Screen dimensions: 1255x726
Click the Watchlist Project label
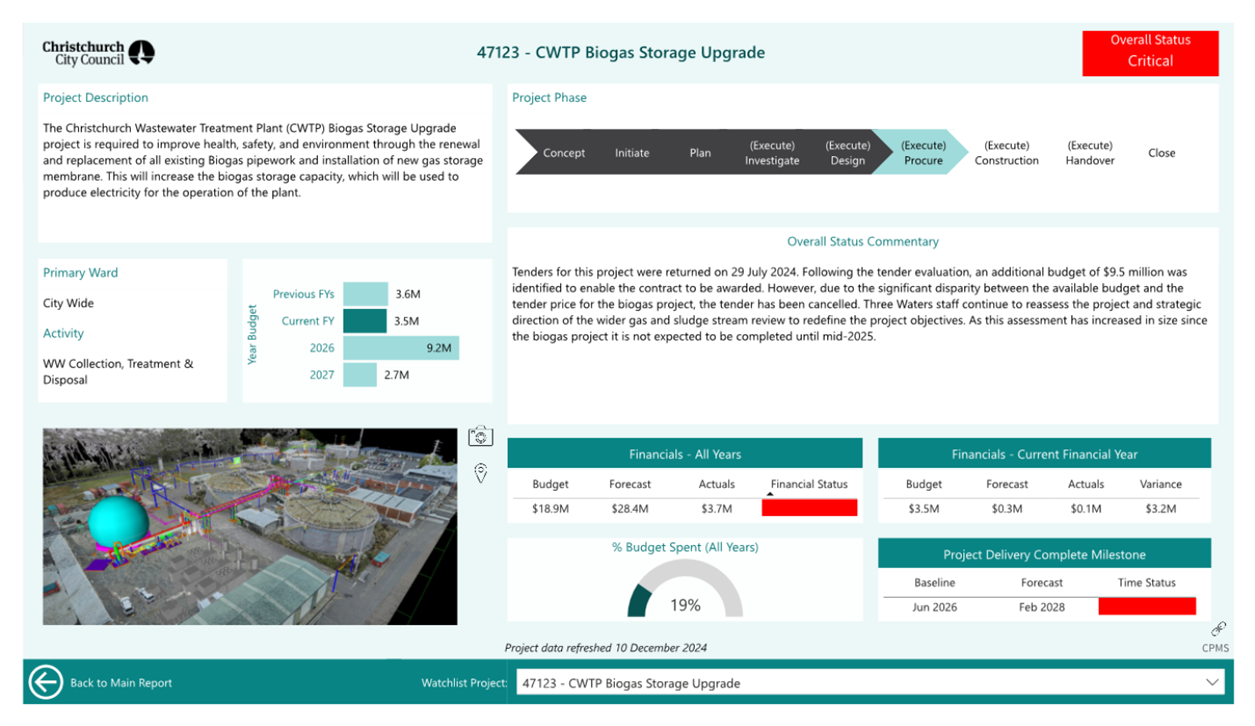(464, 683)
